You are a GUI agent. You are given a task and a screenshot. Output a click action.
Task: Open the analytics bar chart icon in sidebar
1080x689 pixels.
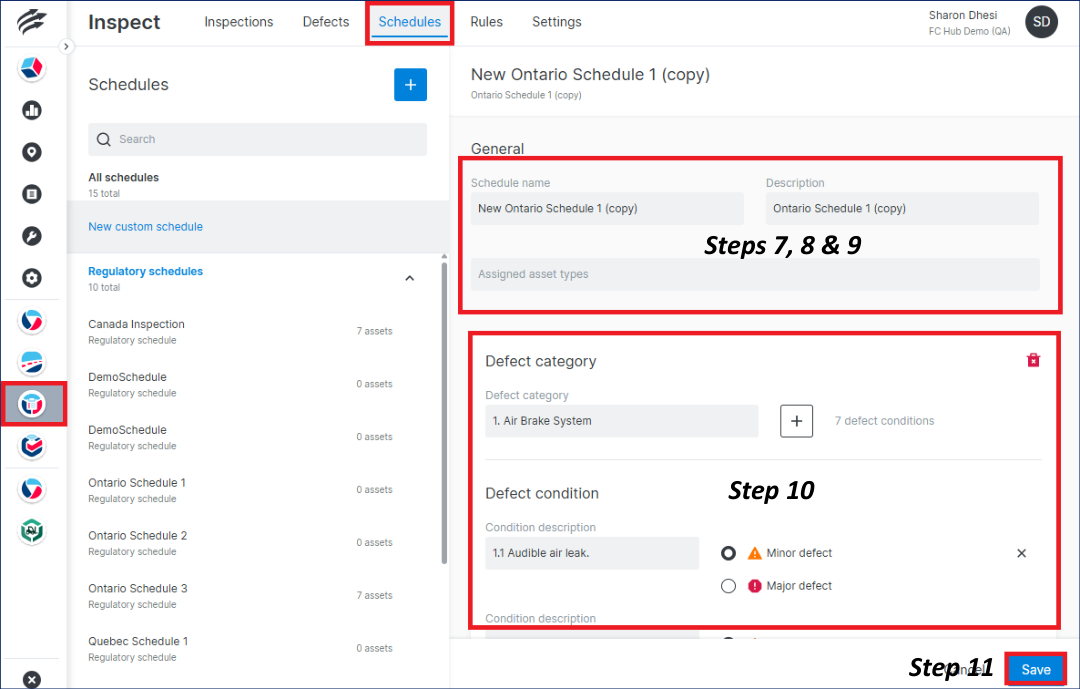32,110
